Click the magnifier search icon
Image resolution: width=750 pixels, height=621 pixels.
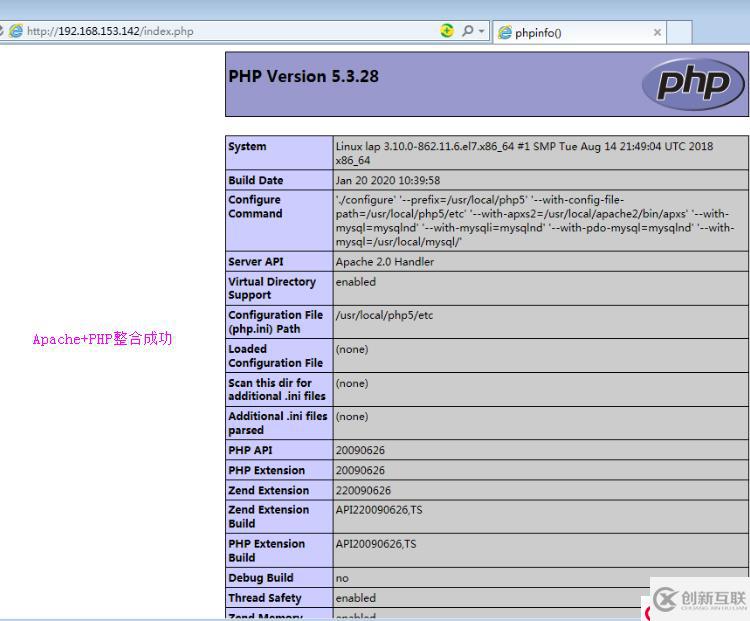[467, 31]
